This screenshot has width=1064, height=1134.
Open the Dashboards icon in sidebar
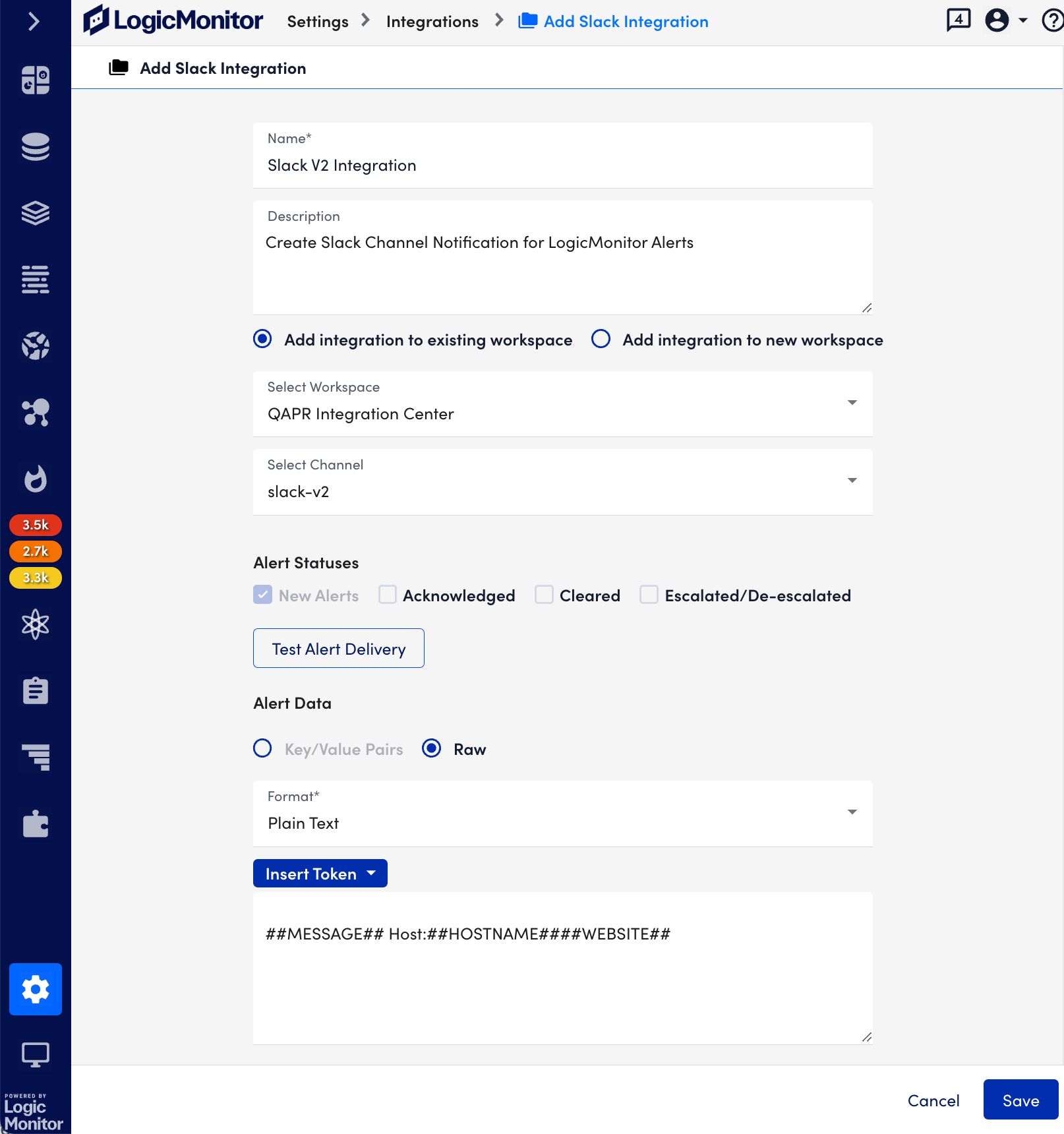pos(36,80)
